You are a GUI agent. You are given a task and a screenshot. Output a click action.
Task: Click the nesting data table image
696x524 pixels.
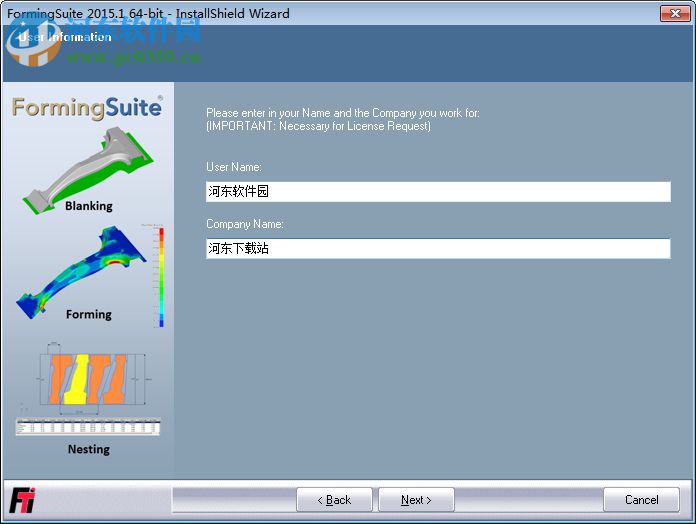[88, 427]
